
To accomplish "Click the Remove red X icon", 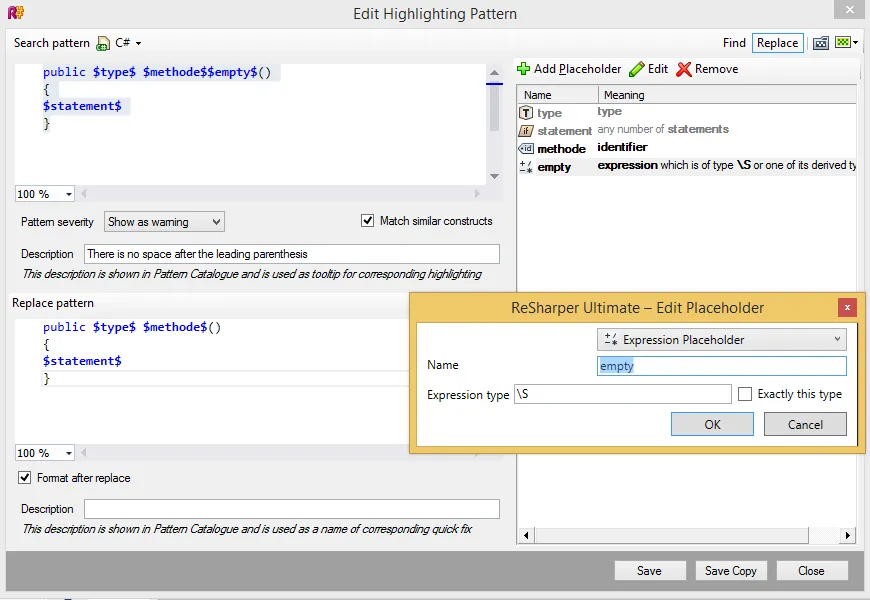I will [x=684, y=69].
